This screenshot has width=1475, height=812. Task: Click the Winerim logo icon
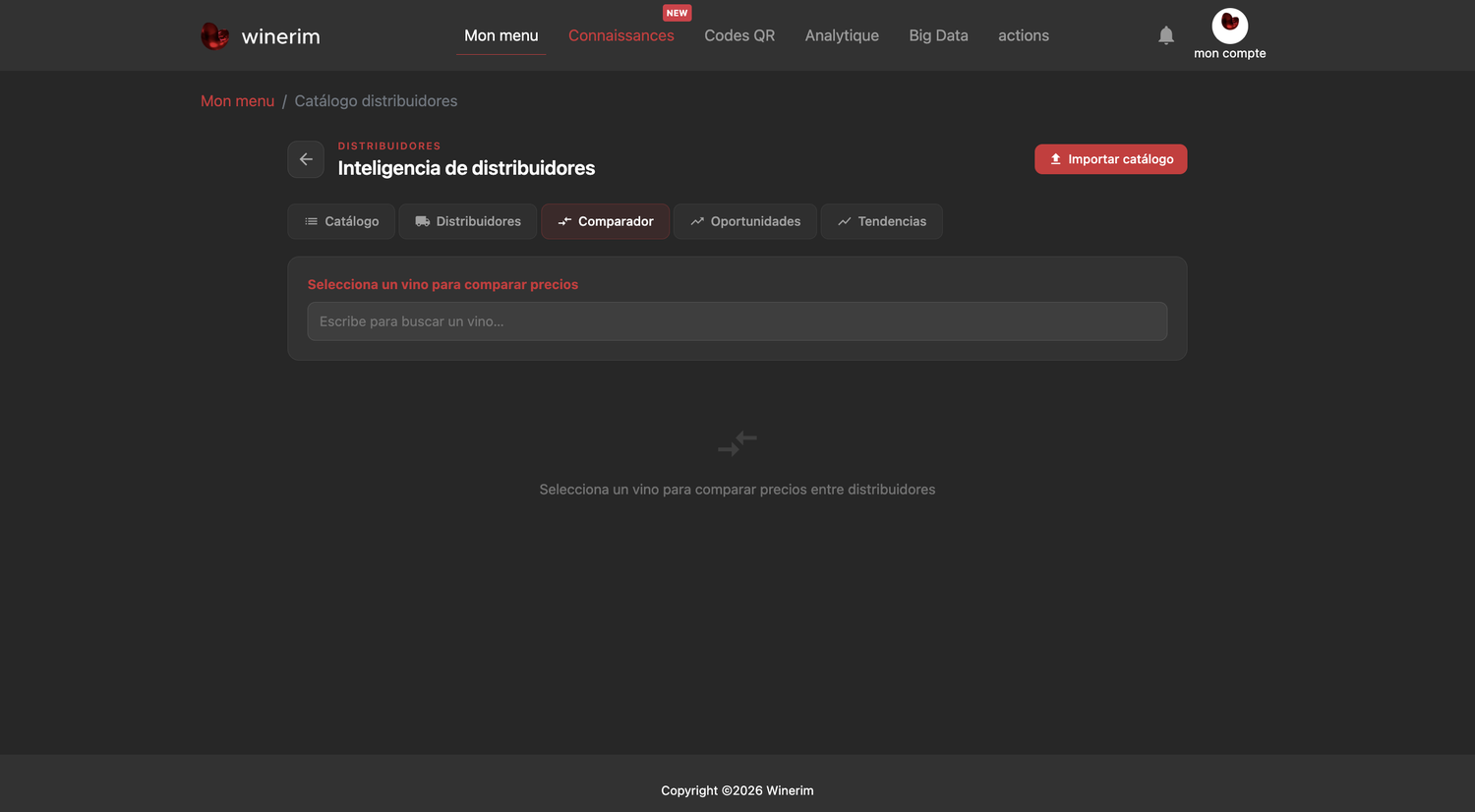pos(214,36)
